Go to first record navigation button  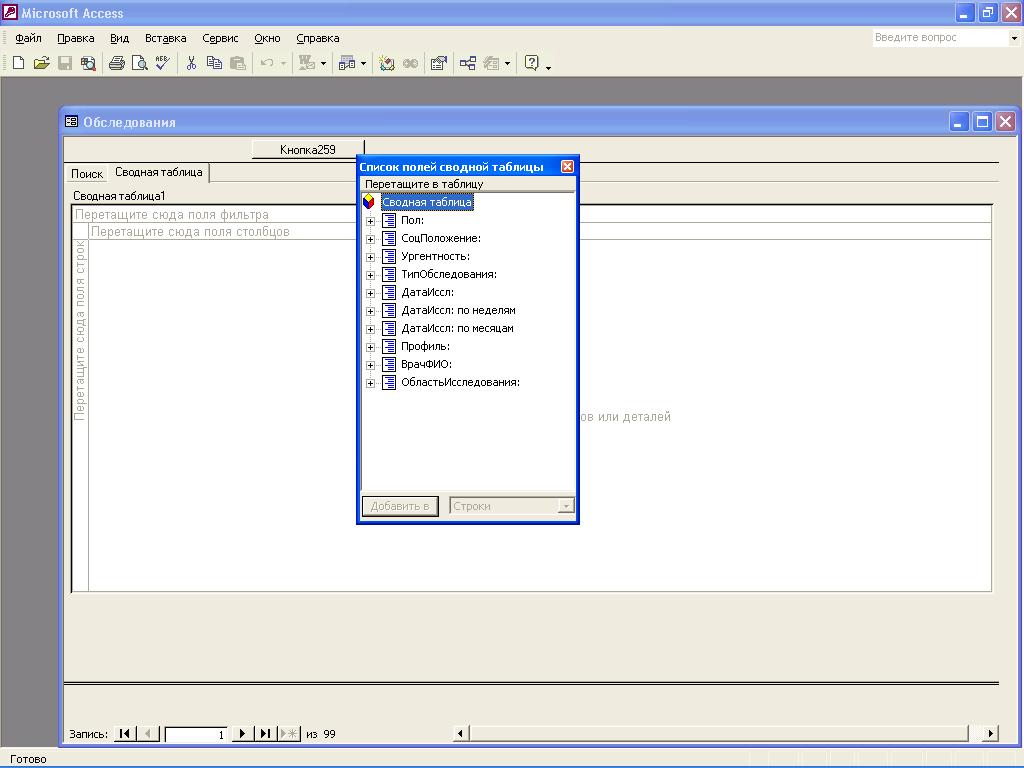coord(124,733)
